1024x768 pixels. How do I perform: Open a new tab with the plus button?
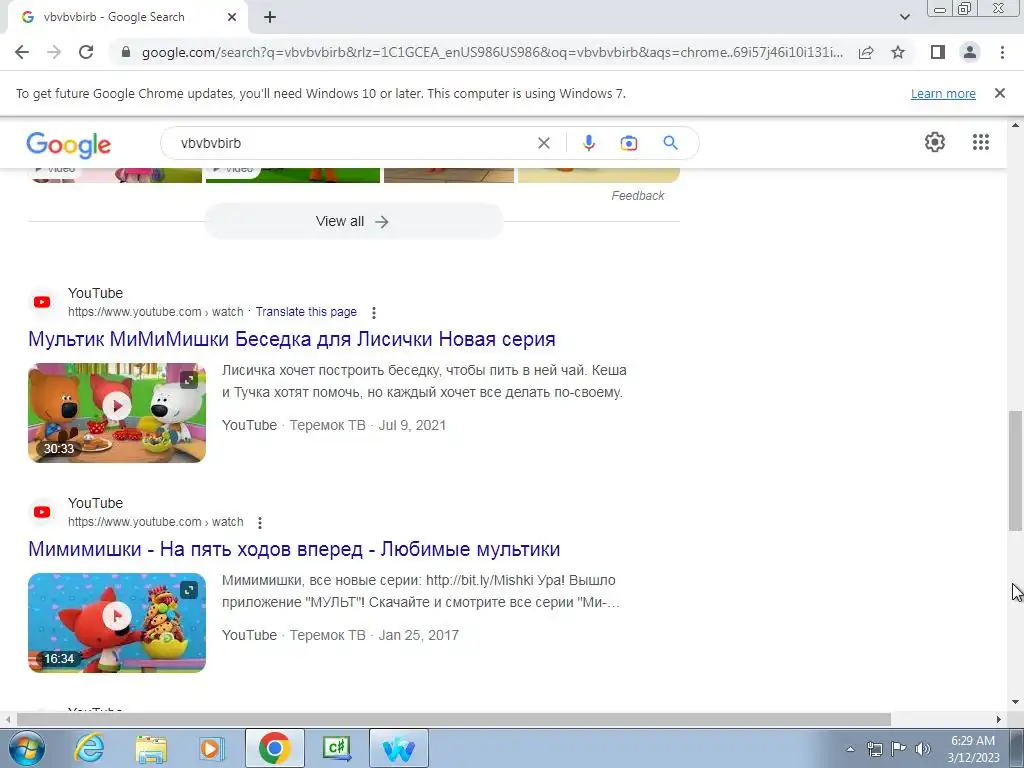point(270,17)
